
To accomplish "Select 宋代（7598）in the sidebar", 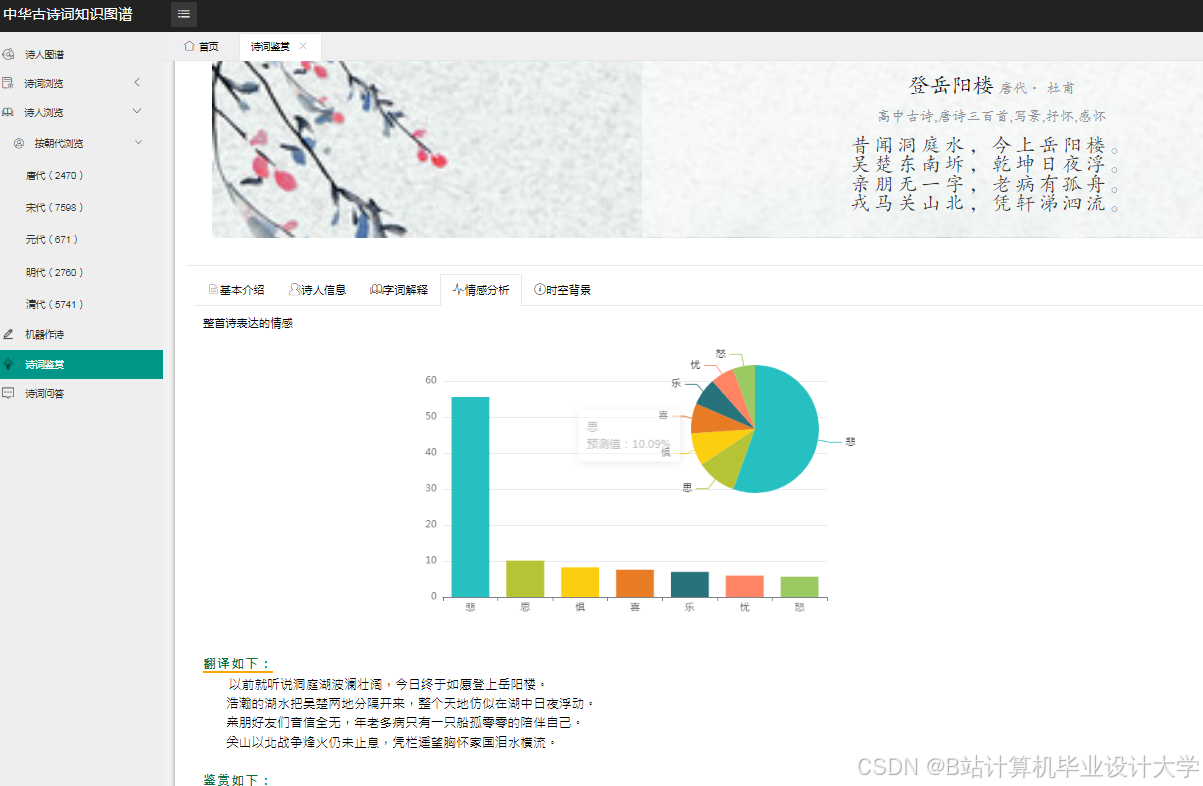I will (x=56, y=207).
